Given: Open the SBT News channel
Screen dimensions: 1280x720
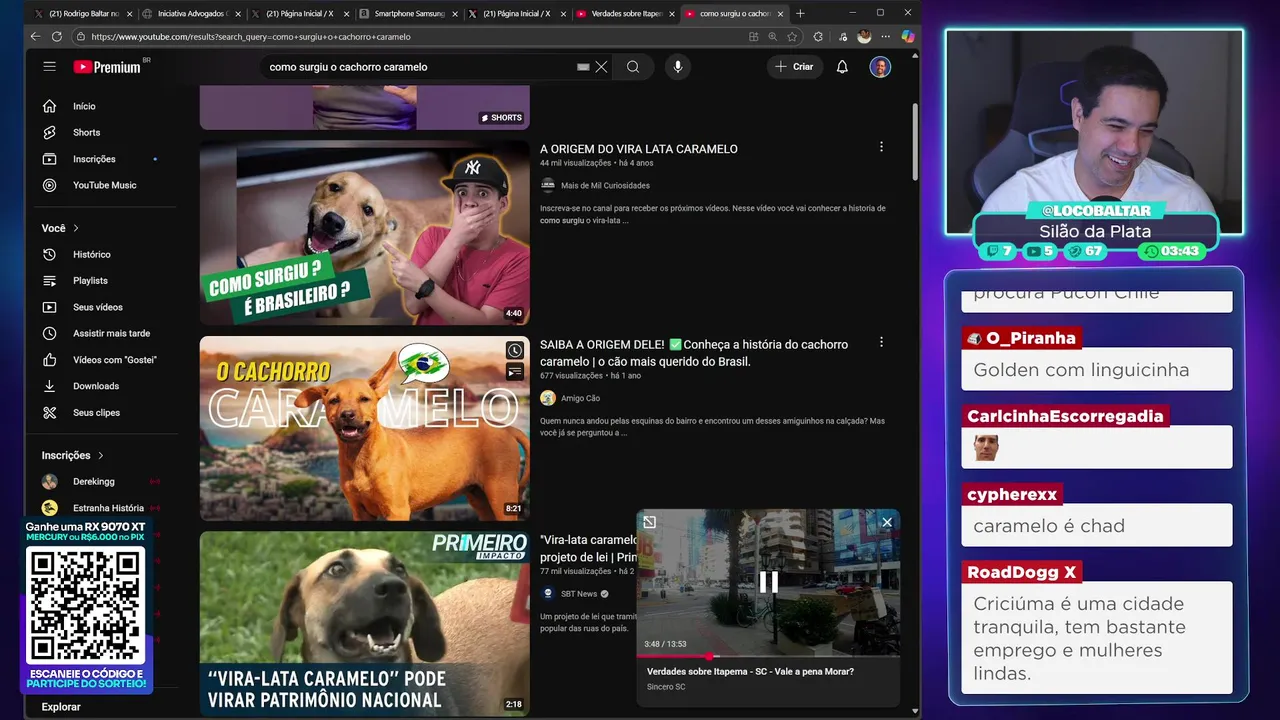Looking at the screenshot, I should click(579, 594).
